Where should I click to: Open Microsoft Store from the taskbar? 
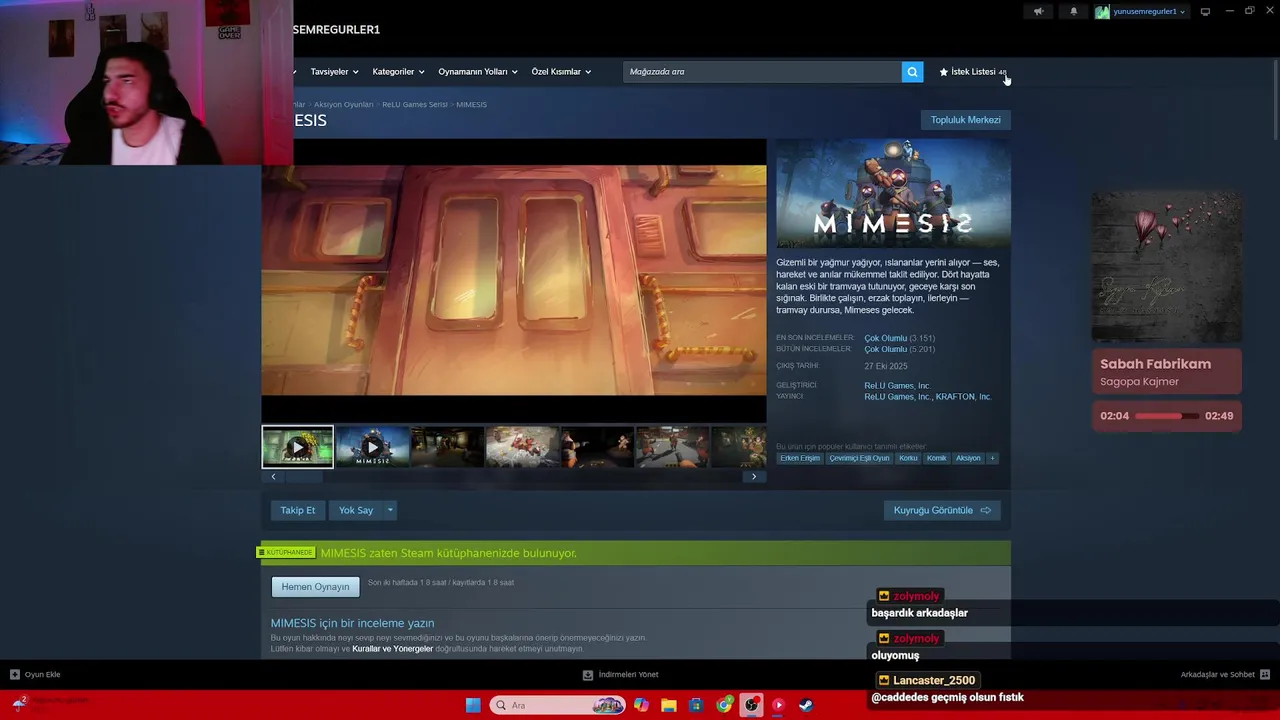pos(696,705)
